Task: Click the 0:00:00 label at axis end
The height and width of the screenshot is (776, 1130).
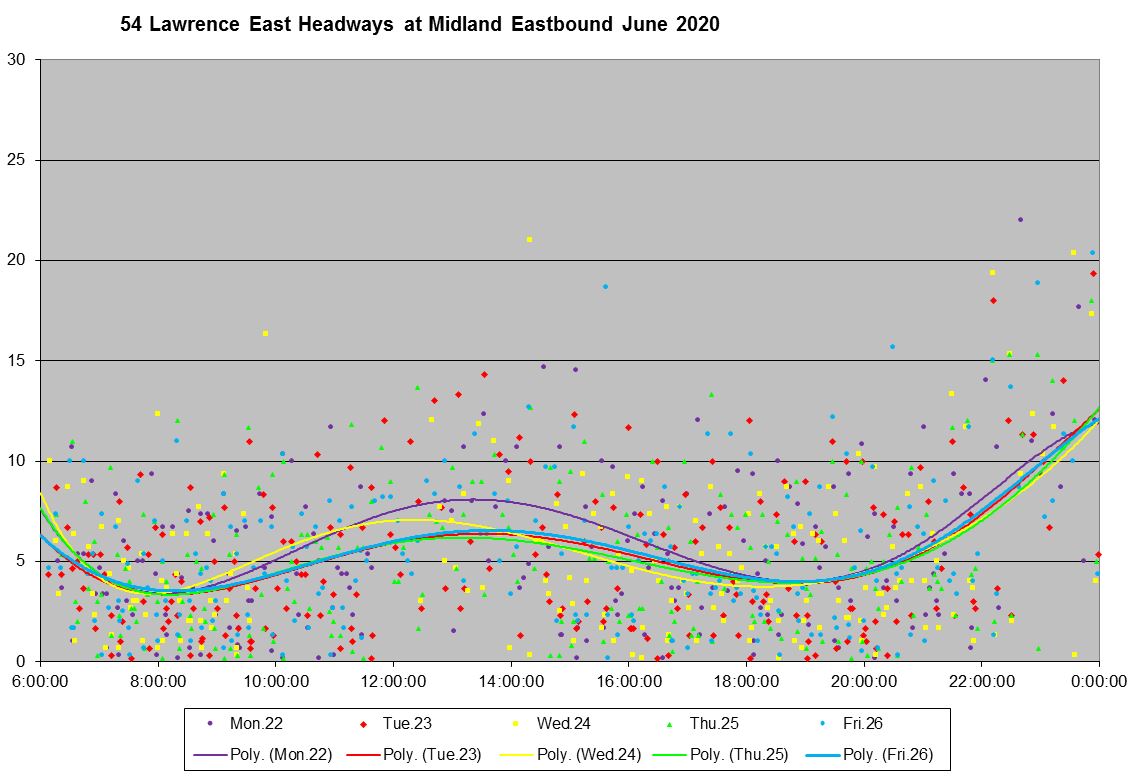Action: [1098, 681]
